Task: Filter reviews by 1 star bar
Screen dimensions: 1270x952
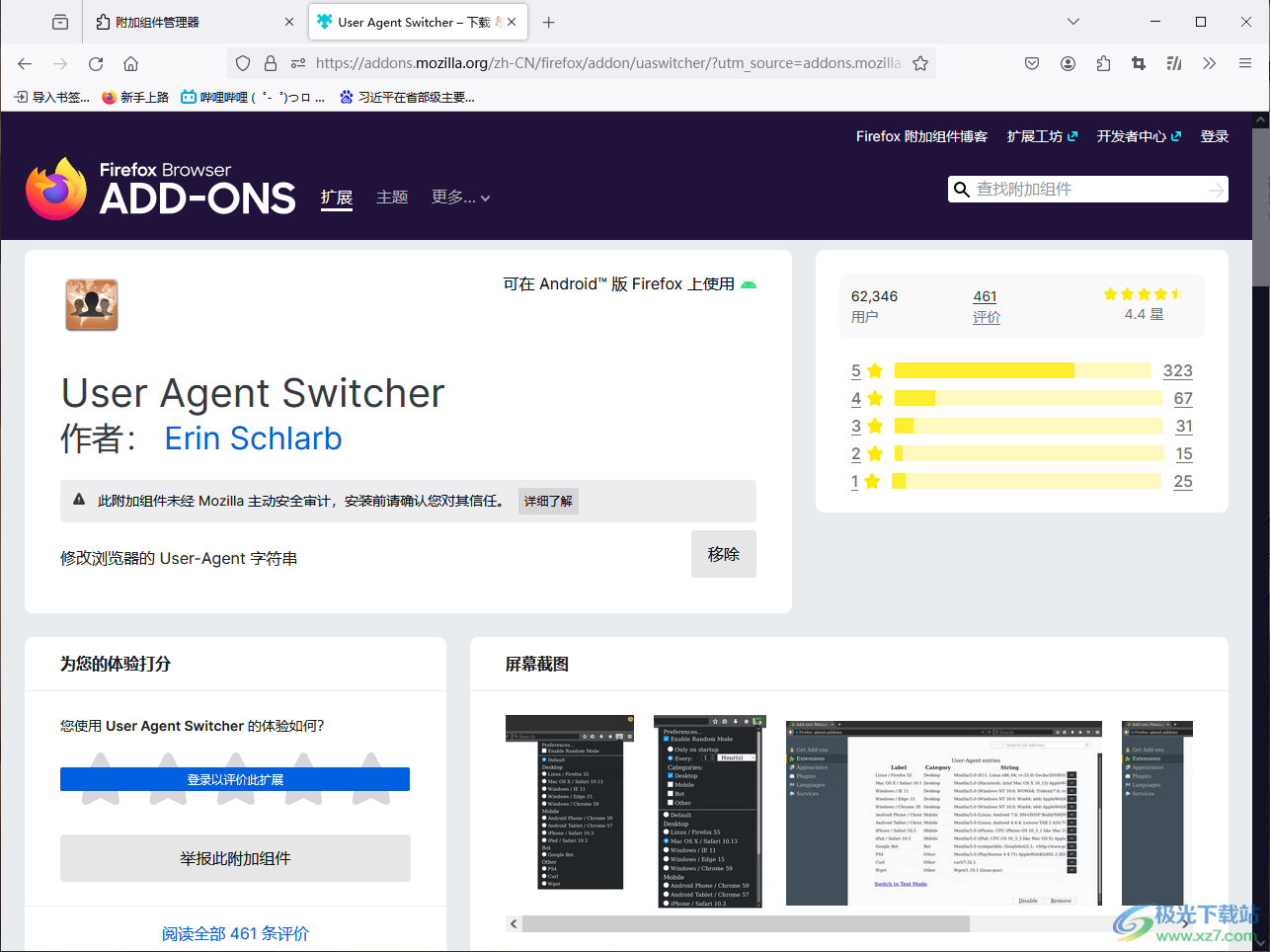Action: (1026, 481)
